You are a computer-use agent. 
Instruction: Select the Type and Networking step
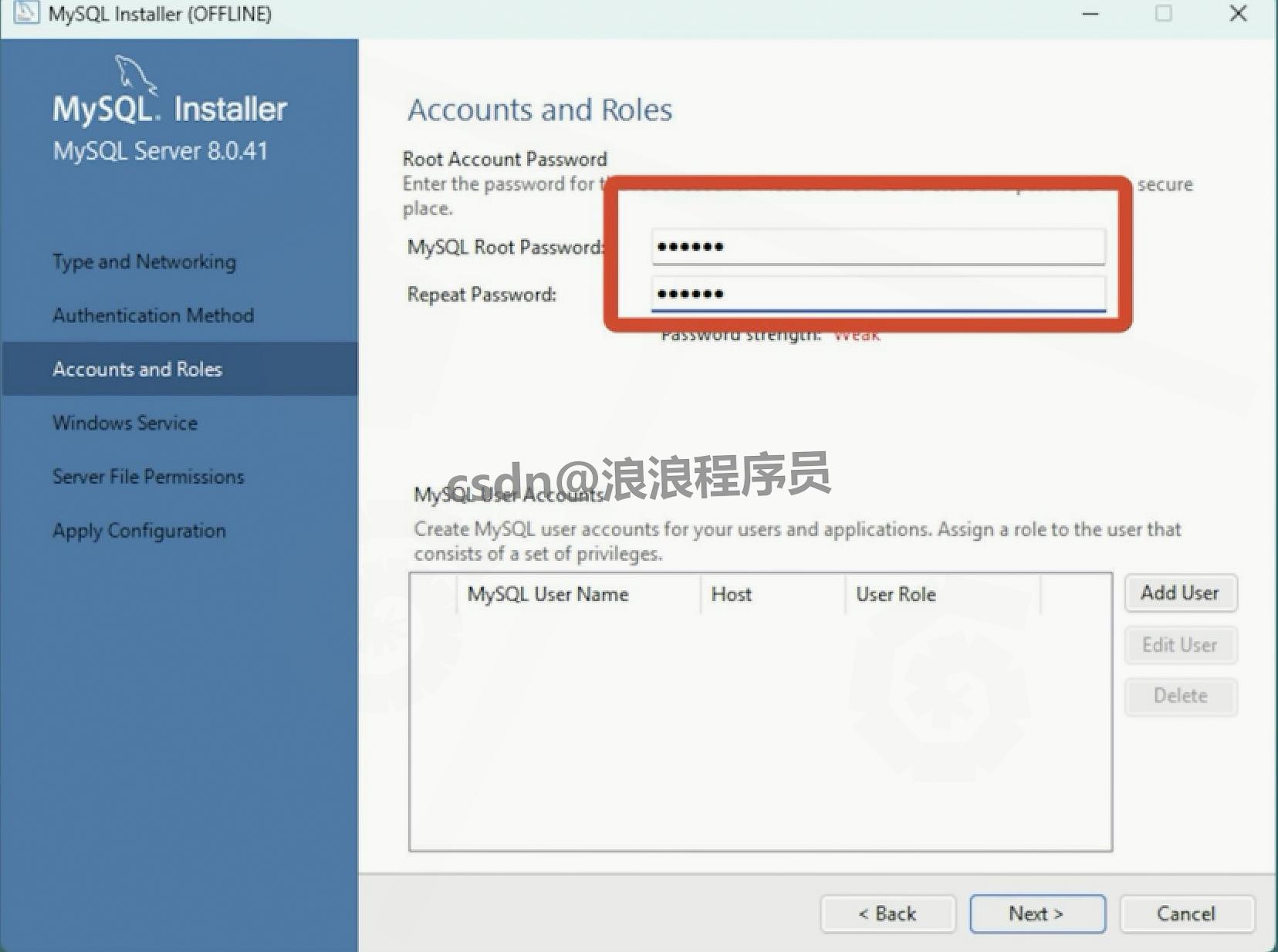pyautogui.click(x=144, y=262)
